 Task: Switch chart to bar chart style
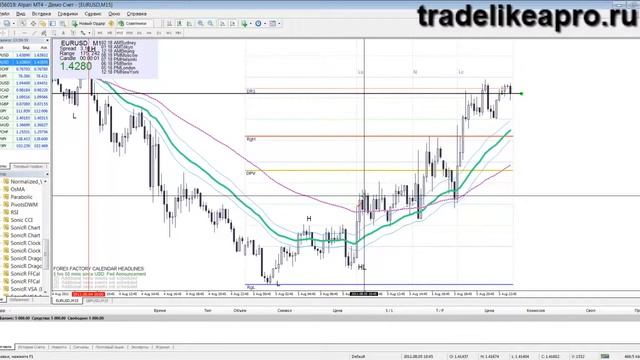coord(169,24)
